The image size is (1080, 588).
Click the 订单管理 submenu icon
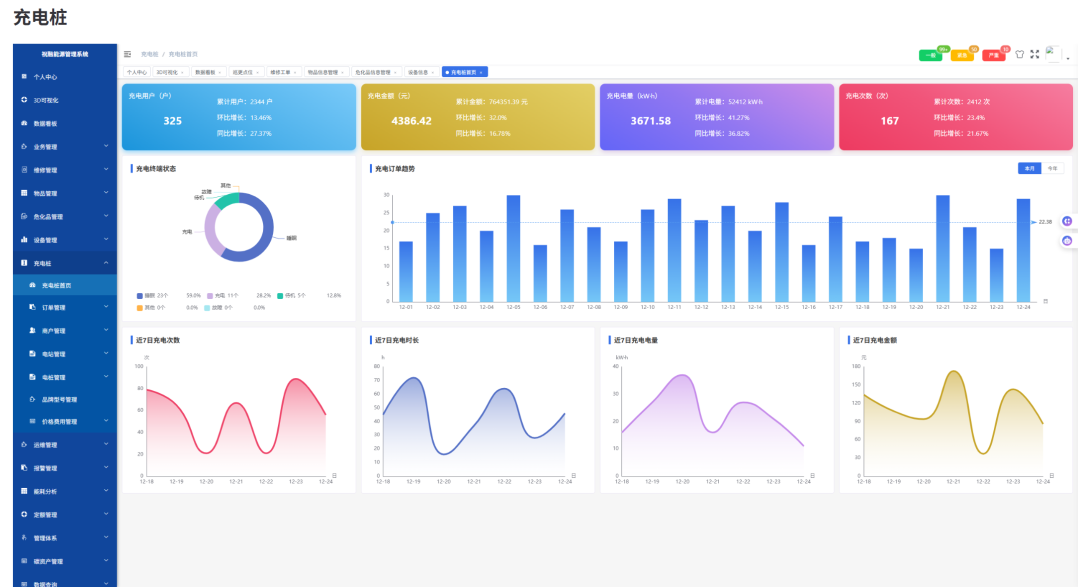click(32, 307)
